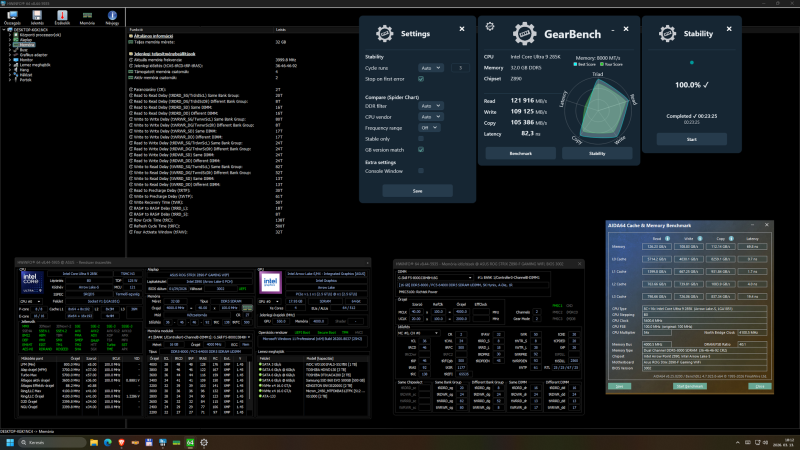Click the gear logo in the Settings panel
This screenshot has width=800, height=450.
[x=384, y=34]
